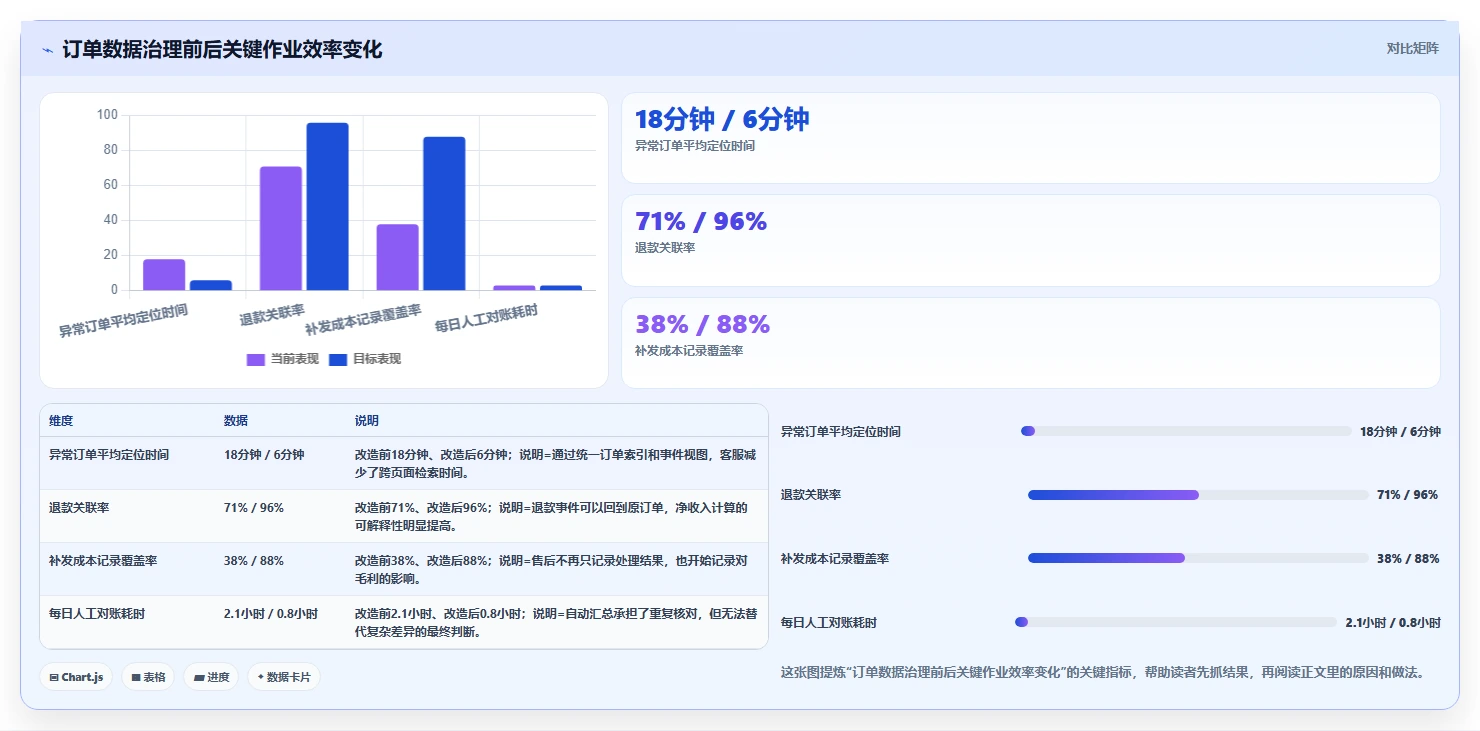Click the 维度 column header
1480x731 pixels.
click(x=61, y=421)
